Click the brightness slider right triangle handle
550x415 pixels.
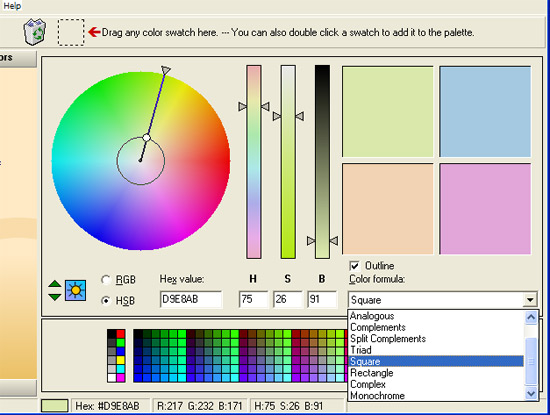click(334, 241)
